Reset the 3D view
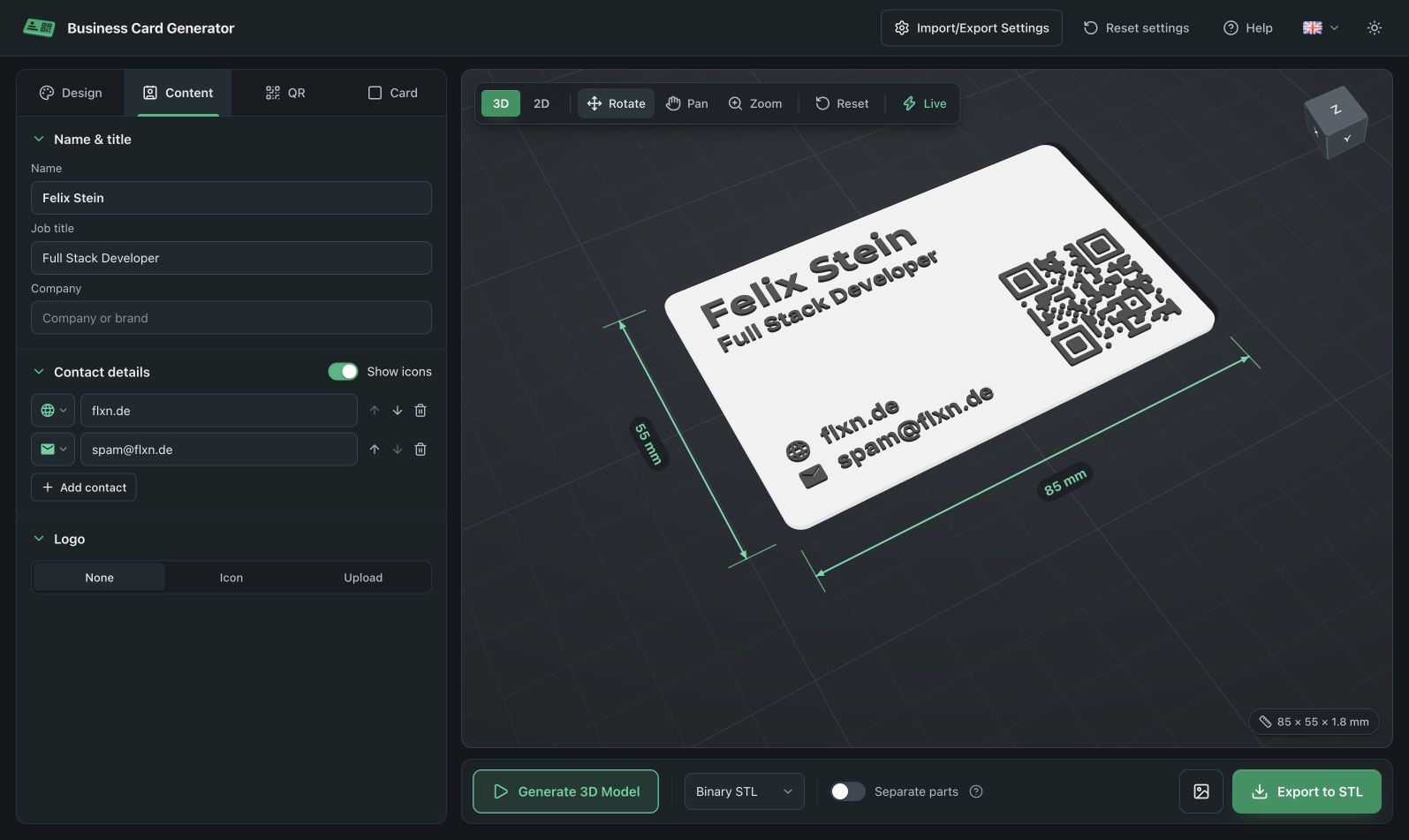Image resolution: width=1409 pixels, height=840 pixels. [842, 103]
